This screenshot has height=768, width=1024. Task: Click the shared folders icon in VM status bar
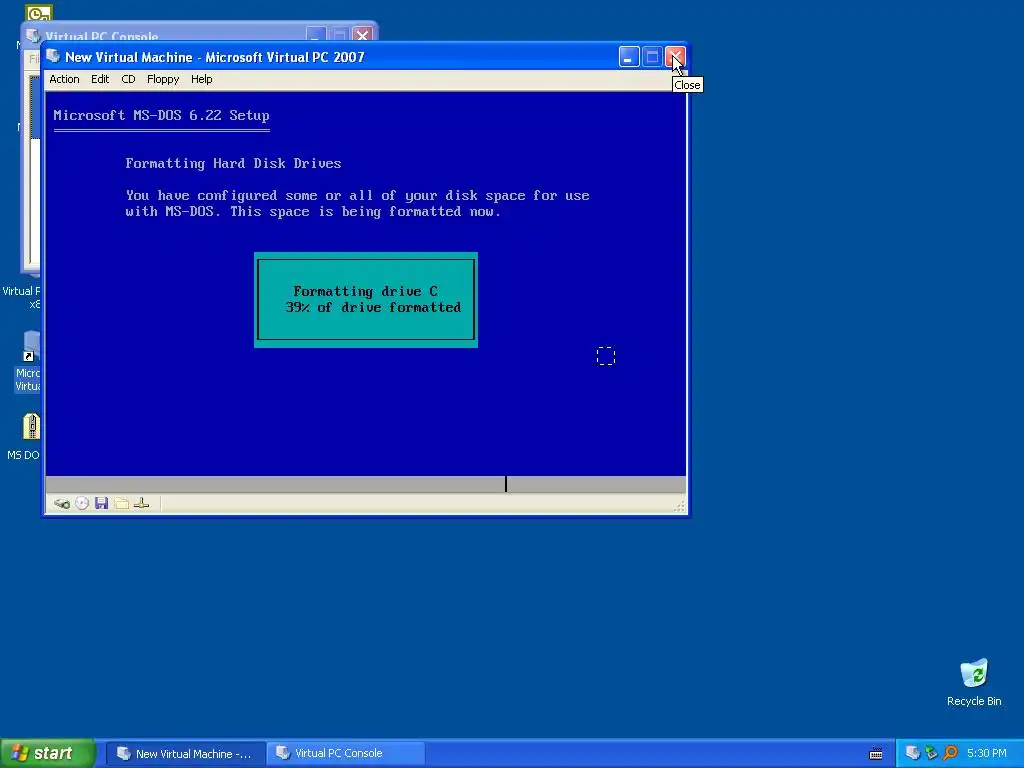[x=121, y=504]
